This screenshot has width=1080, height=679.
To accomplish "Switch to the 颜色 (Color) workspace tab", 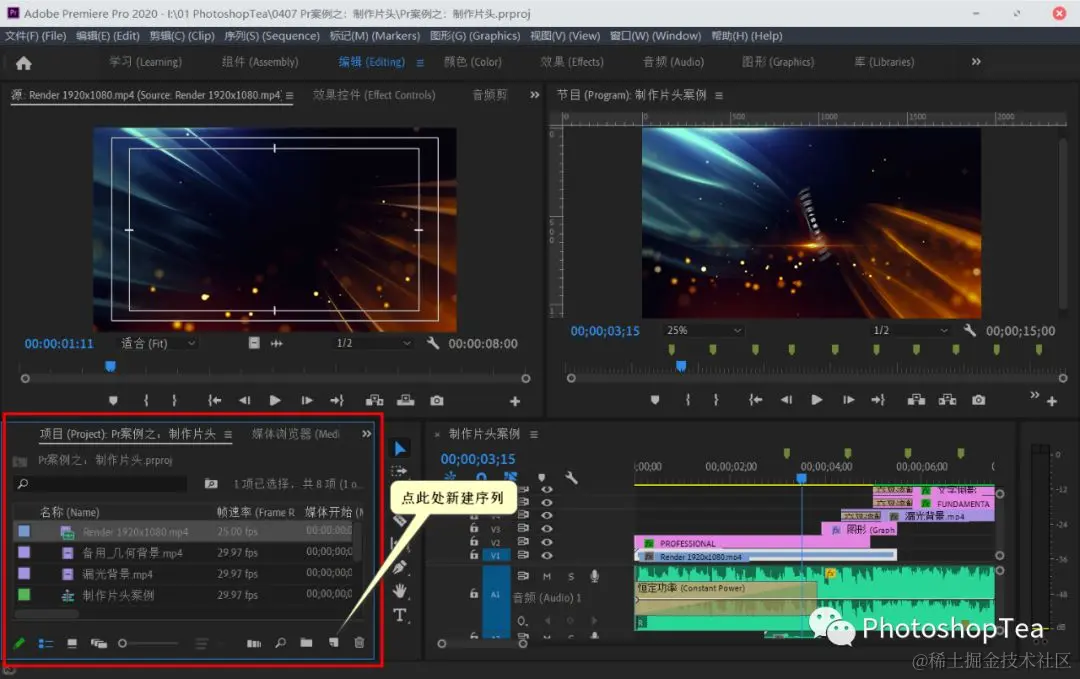I will [473, 62].
